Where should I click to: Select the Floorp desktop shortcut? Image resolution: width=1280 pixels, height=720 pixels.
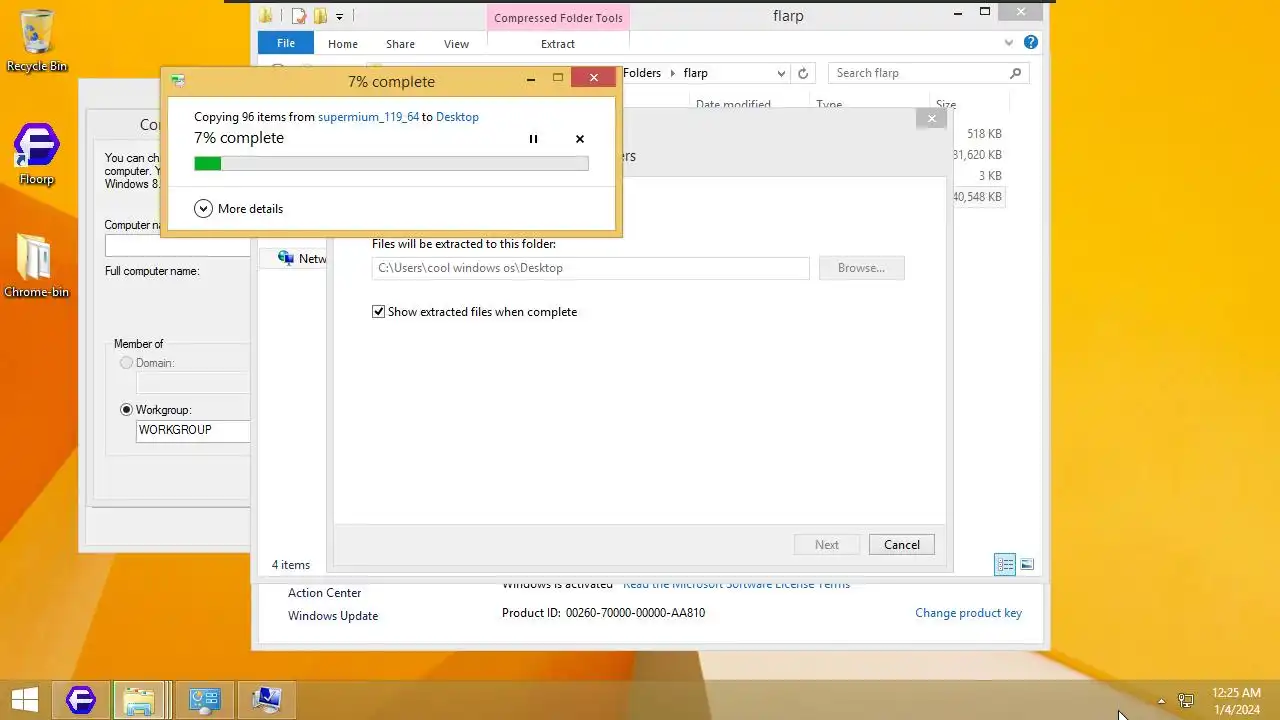(37, 155)
